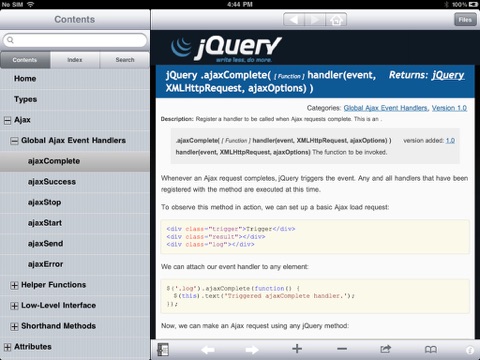Screen dimensions: 480x360
Task: Tap the Bluetooth status icon
Action: (447, 4)
